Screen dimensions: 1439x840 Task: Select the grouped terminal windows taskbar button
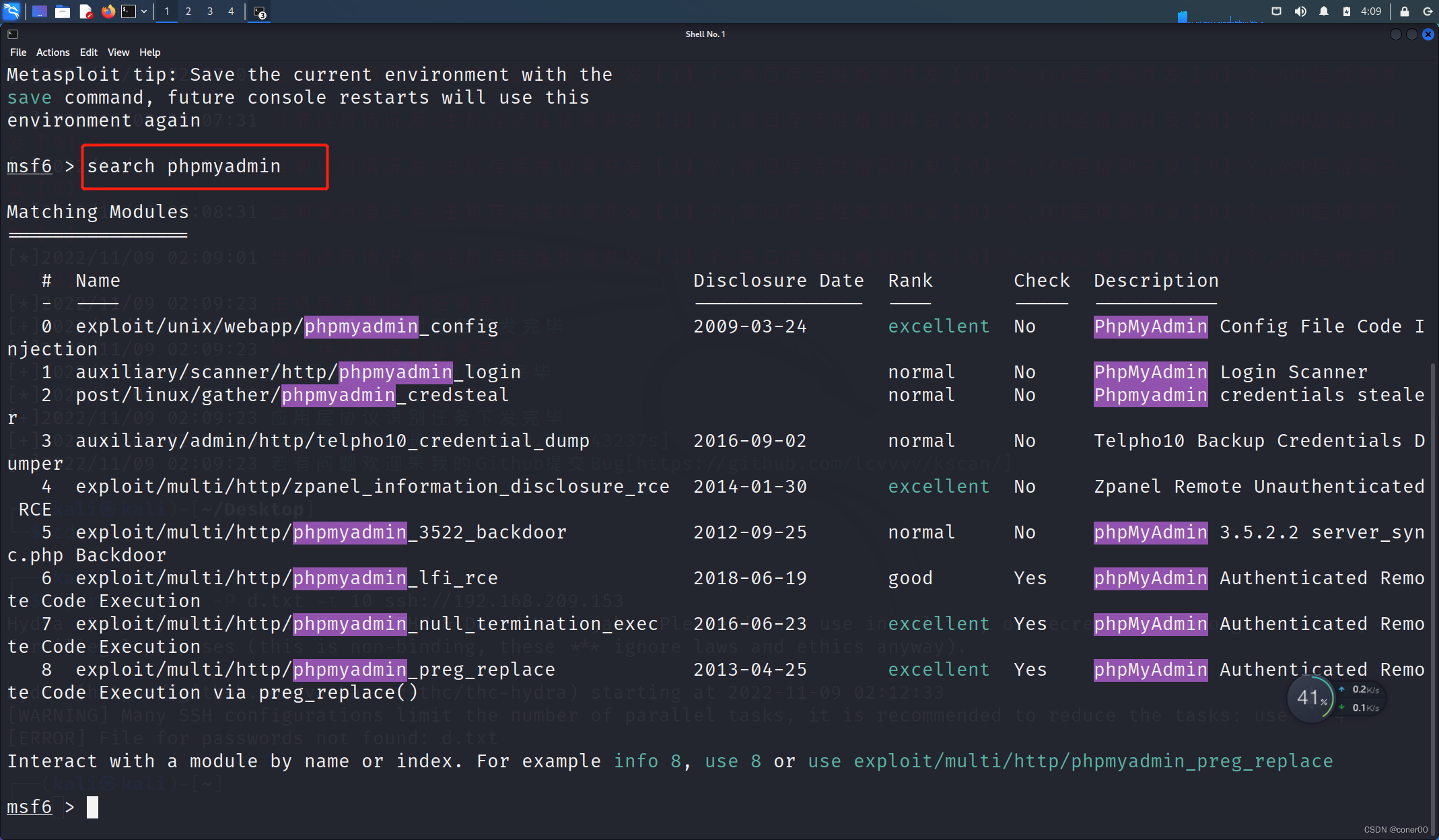260,11
